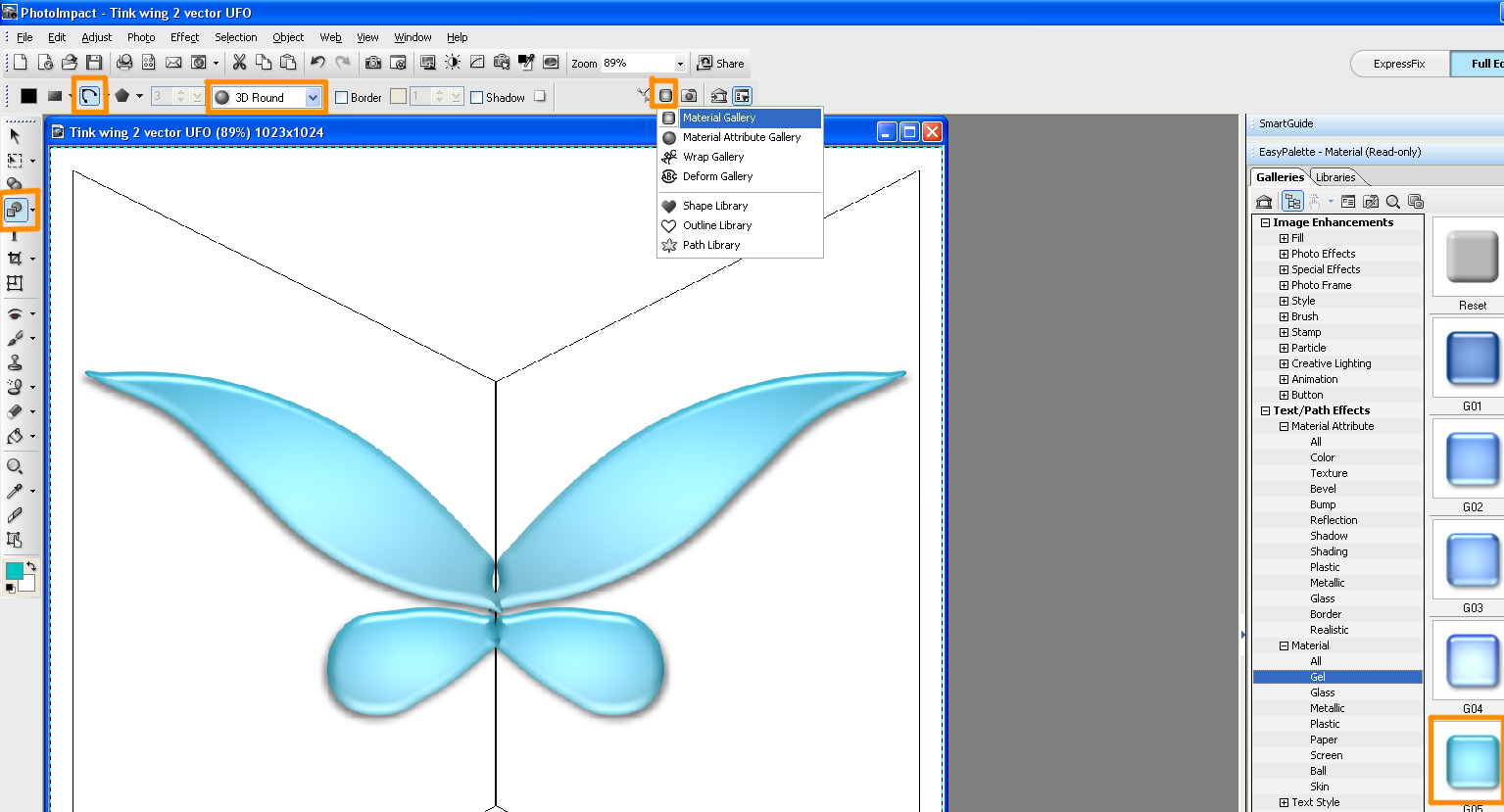Pick the Path Drawing tool
This screenshot has height=812, width=1504.
16,209
